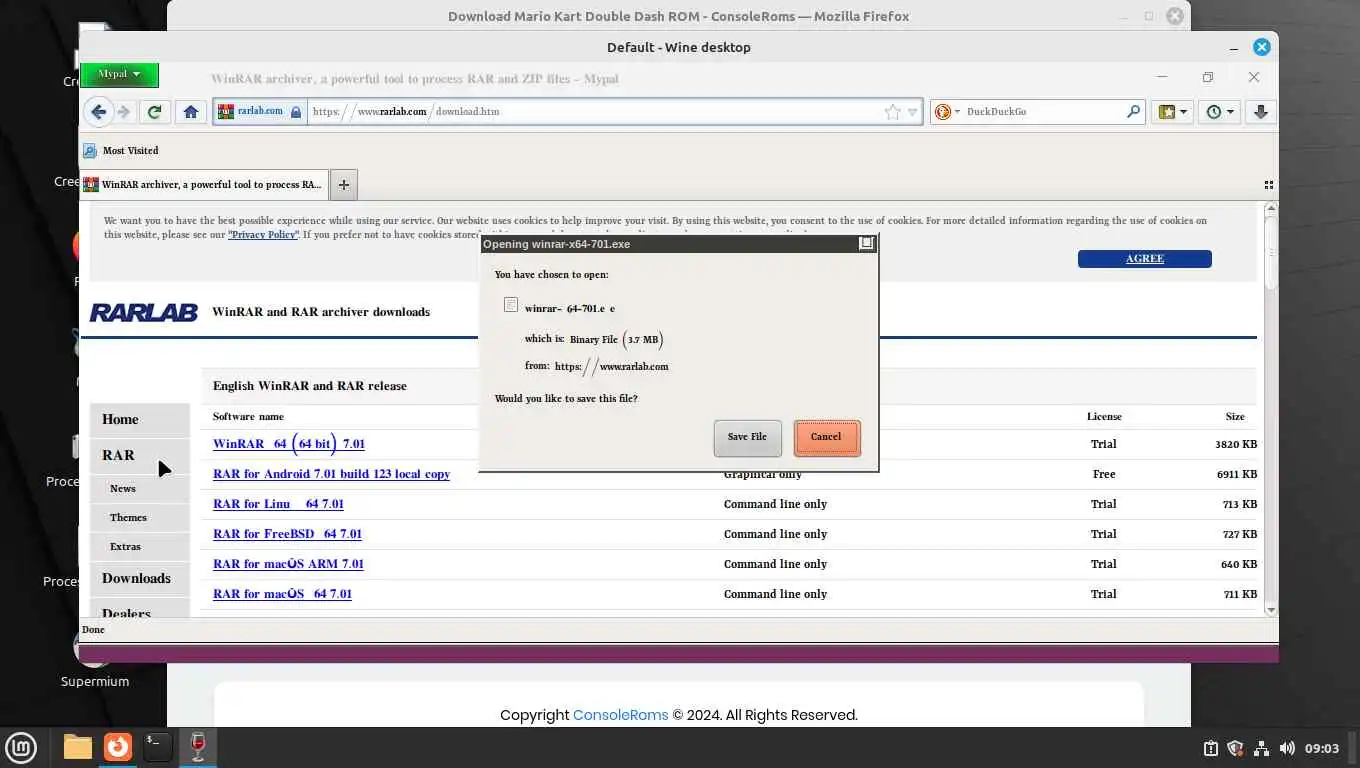Go forward with Mypal forward arrow
Viewport: 1360px width, 768px height.
click(x=123, y=112)
